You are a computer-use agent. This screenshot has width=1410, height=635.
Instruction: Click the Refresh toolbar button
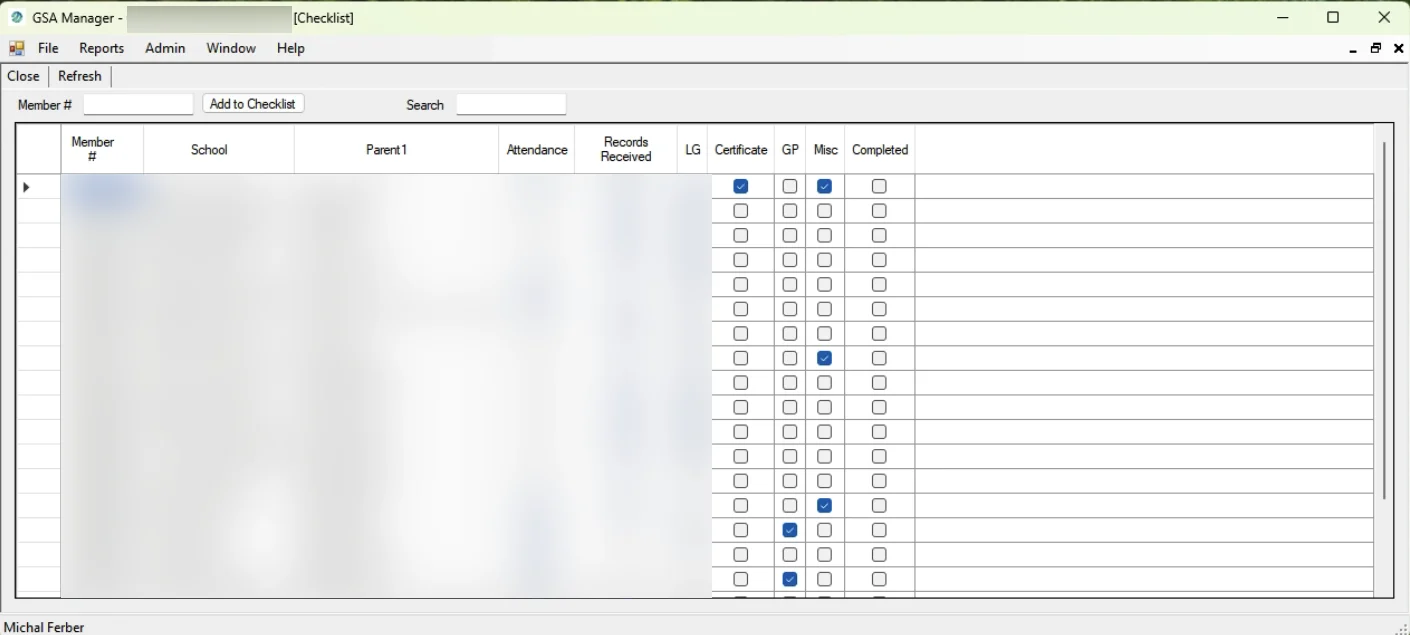click(x=79, y=76)
